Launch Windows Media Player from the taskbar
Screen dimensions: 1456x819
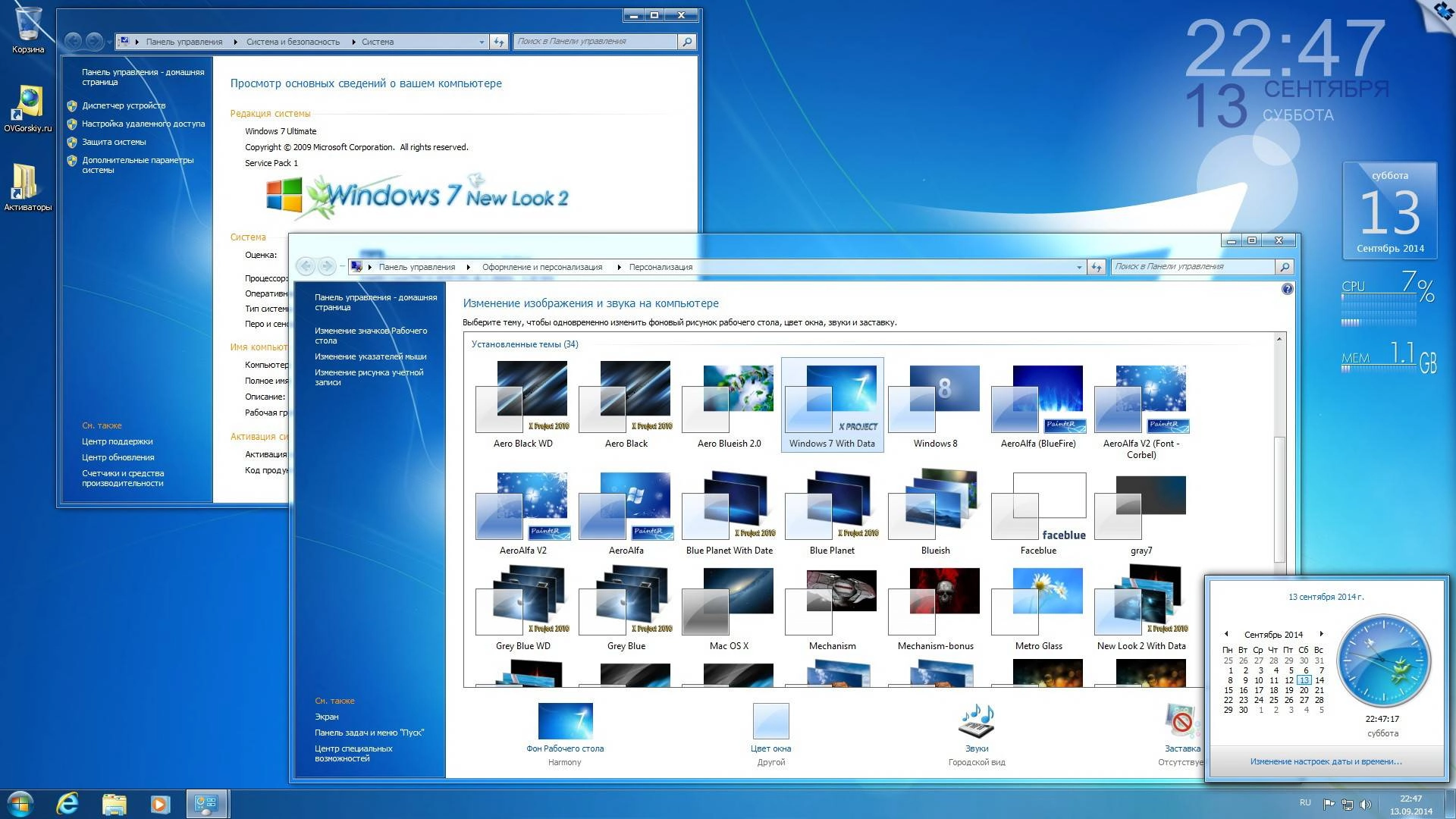[160, 804]
